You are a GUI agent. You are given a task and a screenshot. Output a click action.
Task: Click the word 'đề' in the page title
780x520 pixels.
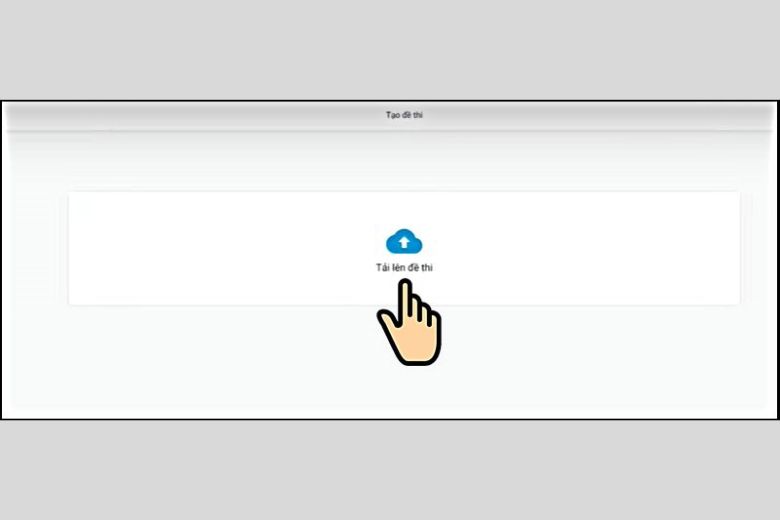click(407, 115)
